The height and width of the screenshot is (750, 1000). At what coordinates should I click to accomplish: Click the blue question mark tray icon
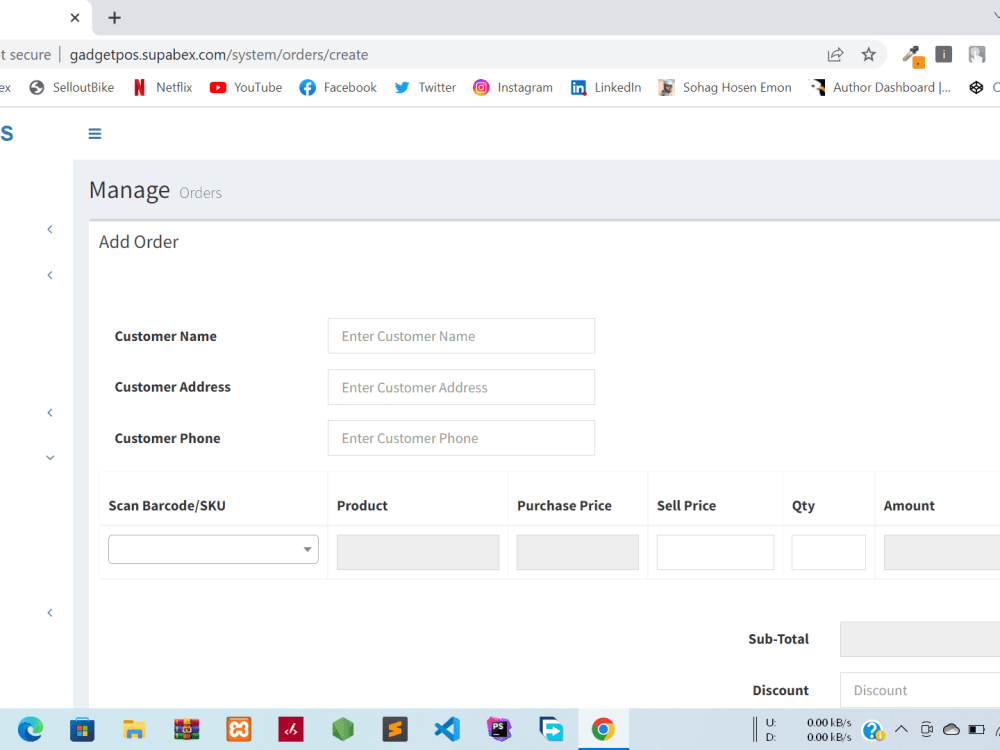873,729
